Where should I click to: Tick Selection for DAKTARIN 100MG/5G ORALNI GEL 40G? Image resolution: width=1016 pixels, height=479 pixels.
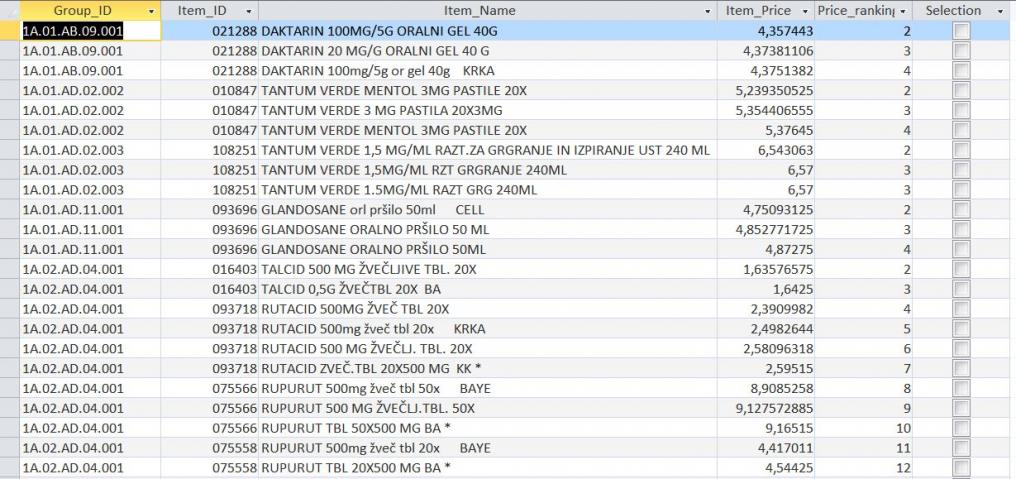pos(961,30)
